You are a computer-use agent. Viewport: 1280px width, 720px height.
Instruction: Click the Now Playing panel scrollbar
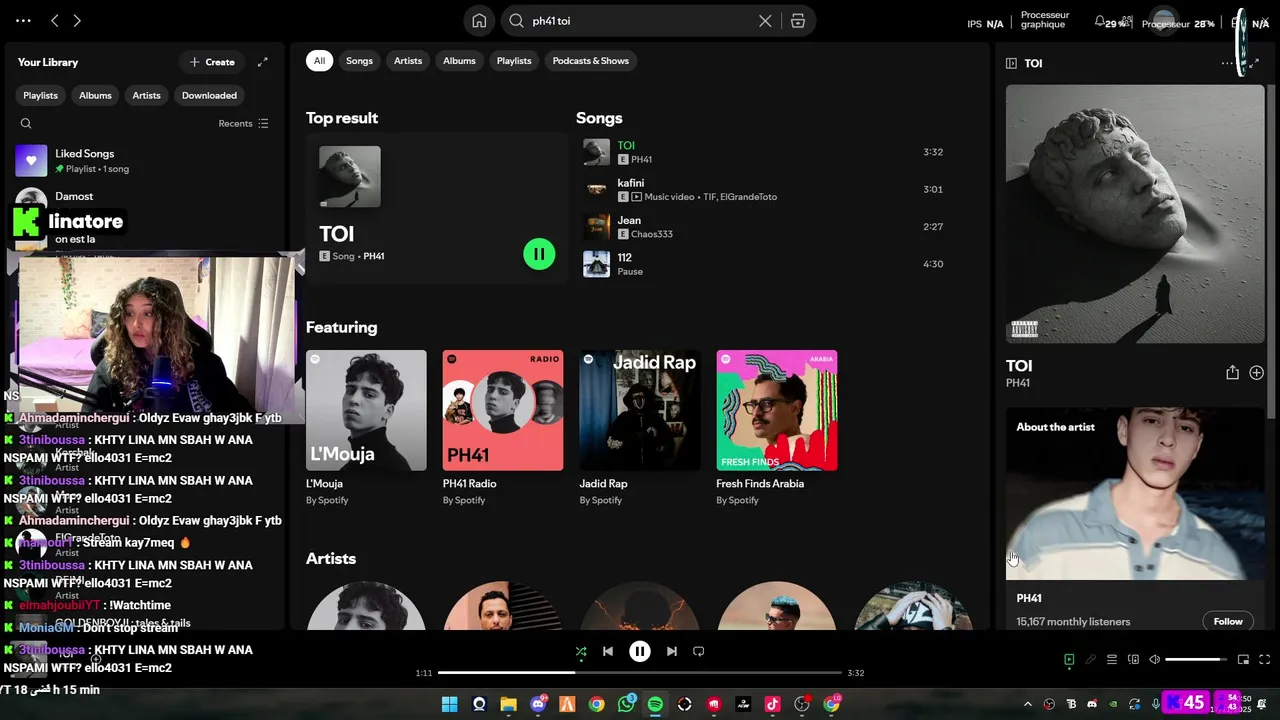tap(1272, 250)
